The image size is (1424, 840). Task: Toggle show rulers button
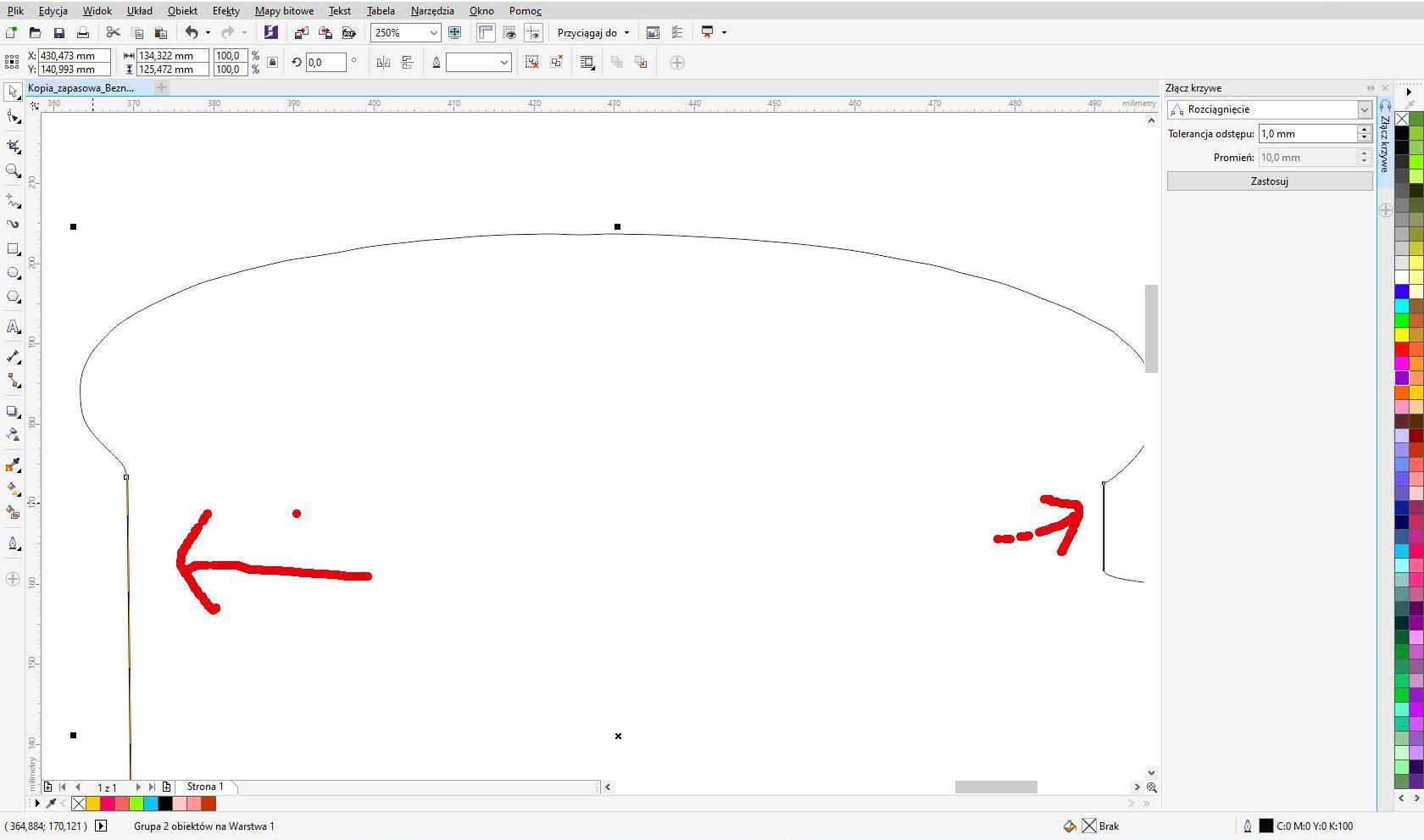pos(486,33)
